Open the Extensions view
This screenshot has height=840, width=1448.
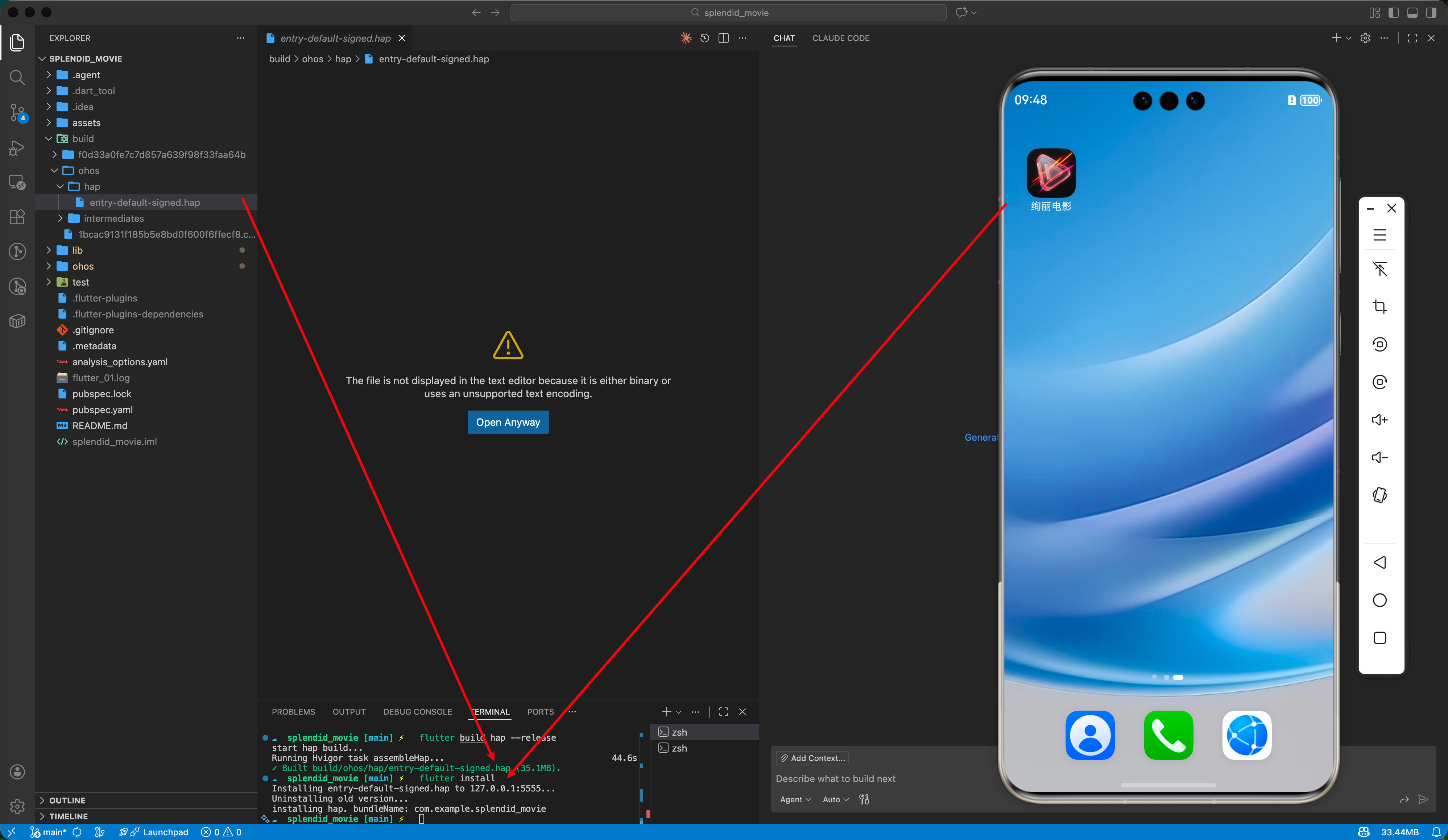[x=17, y=216]
